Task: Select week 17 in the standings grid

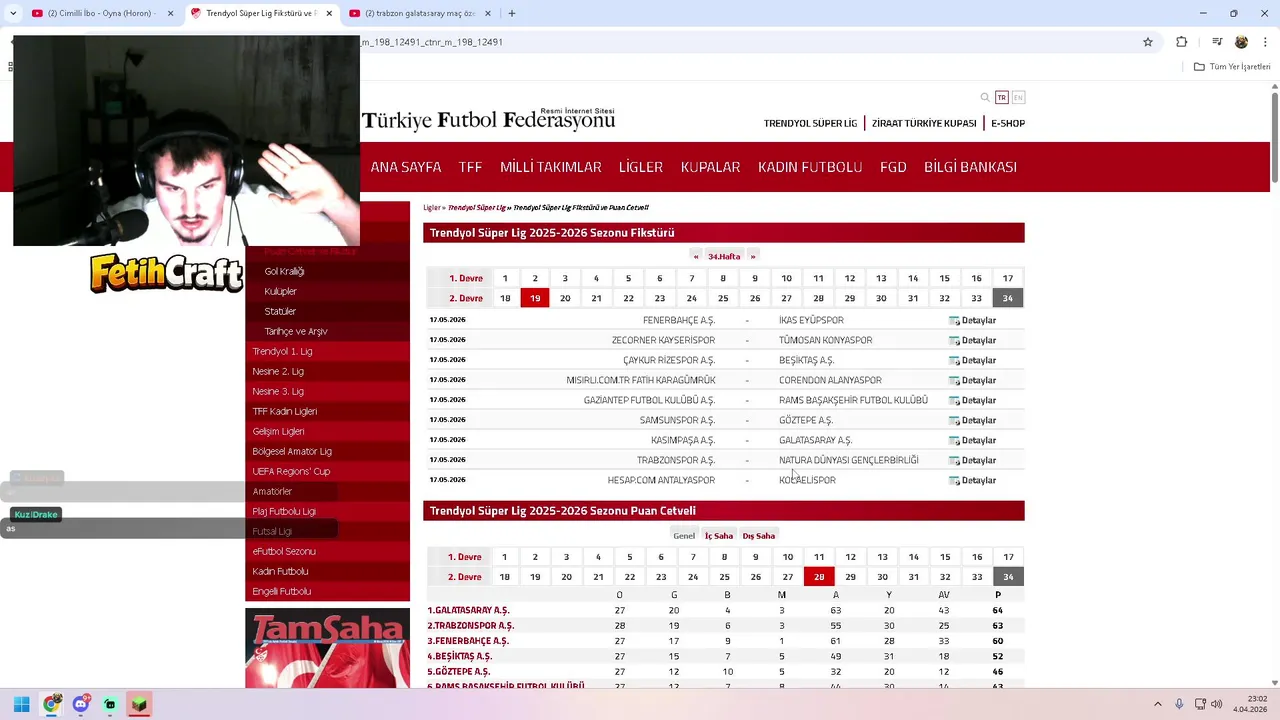Action: pyautogui.click(x=1008, y=557)
